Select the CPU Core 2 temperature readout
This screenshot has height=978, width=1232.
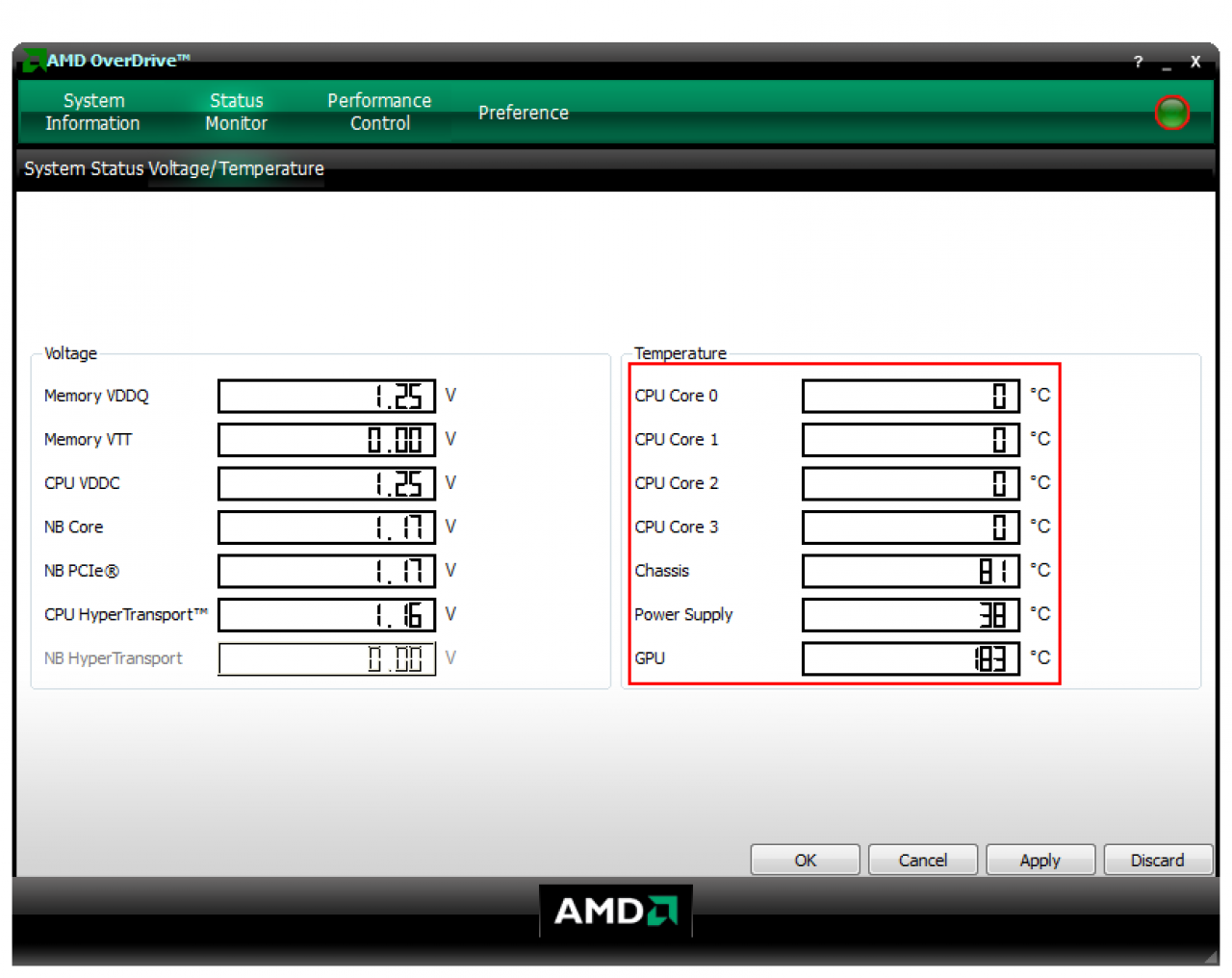click(x=911, y=483)
